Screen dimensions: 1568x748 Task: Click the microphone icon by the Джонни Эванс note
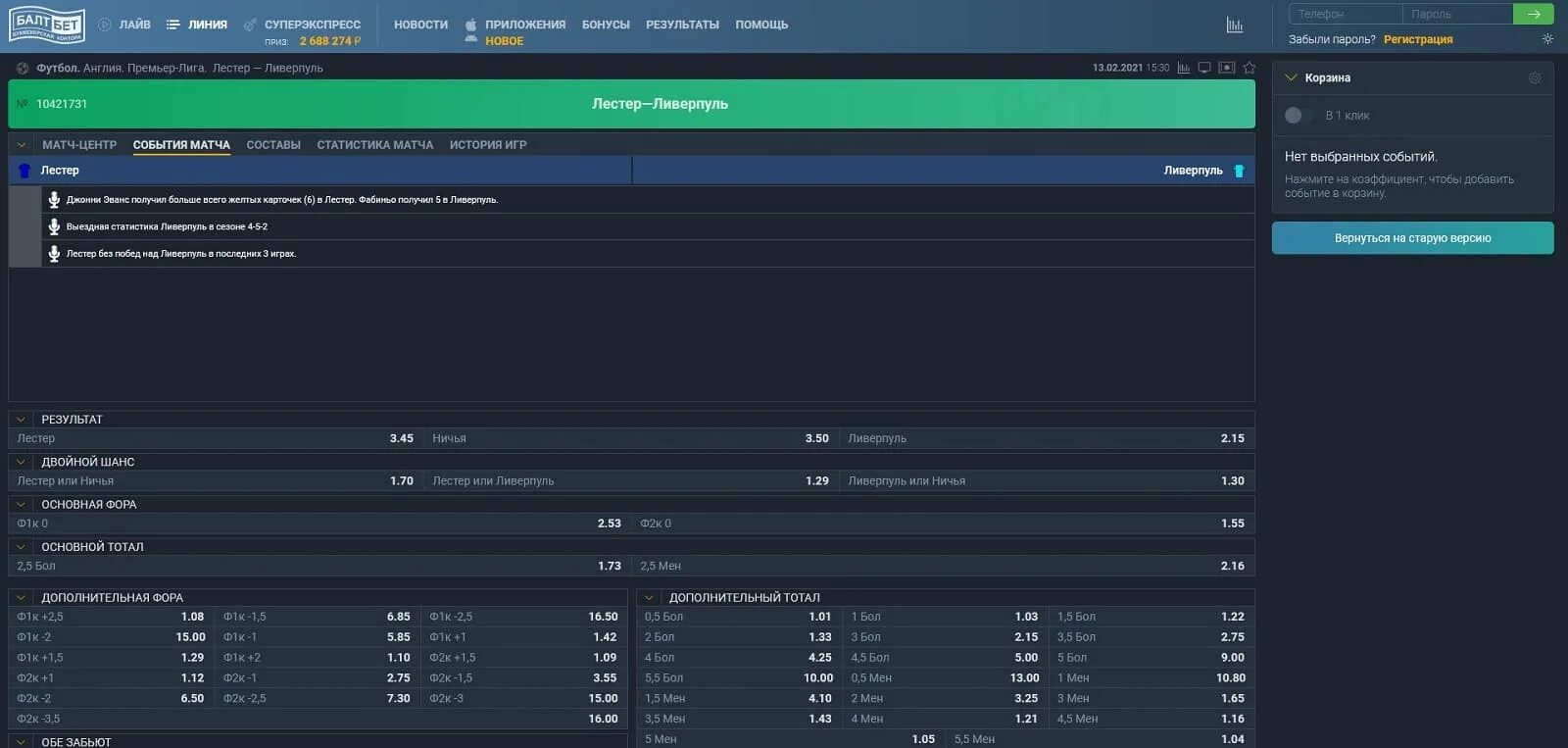(54, 199)
